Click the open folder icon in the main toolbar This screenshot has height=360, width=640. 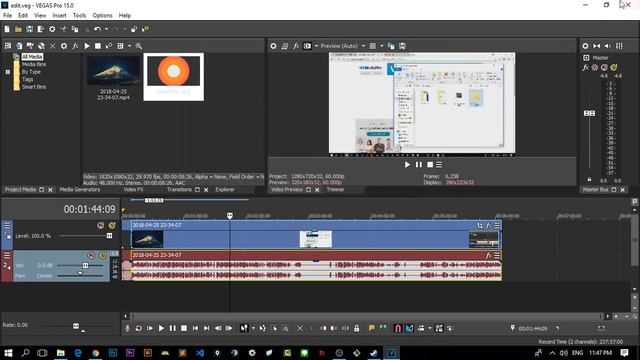coord(18,29)
